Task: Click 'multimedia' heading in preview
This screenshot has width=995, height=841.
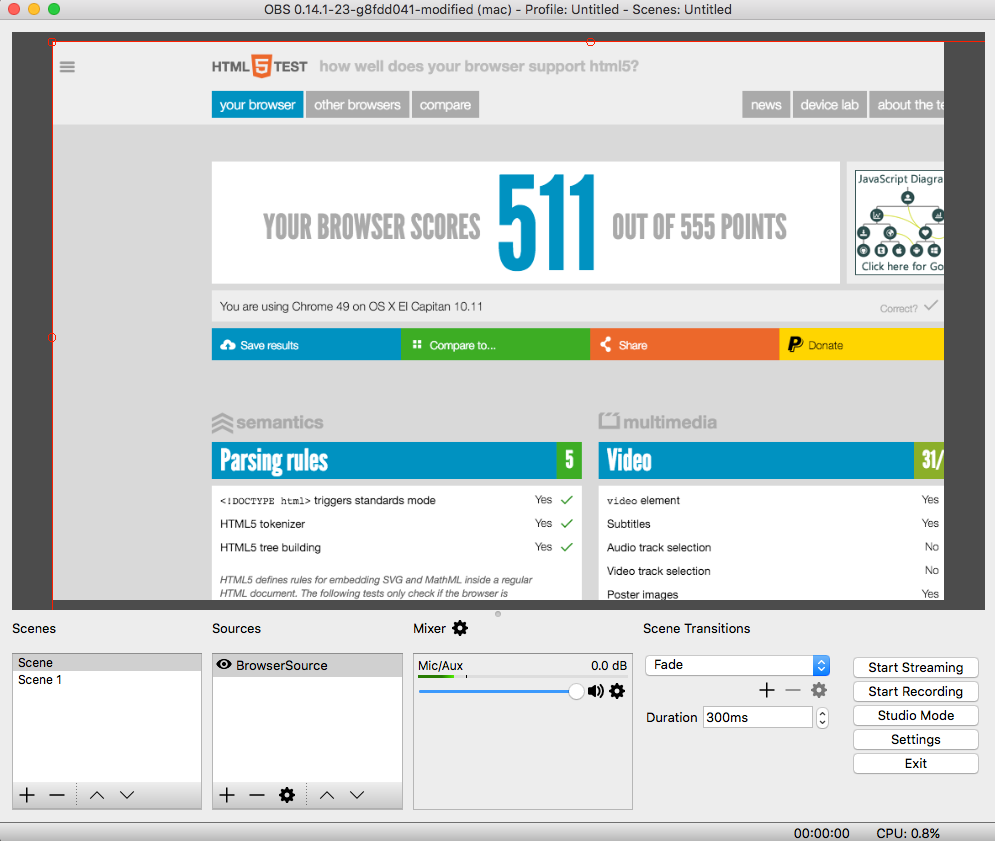Action: 657,421
